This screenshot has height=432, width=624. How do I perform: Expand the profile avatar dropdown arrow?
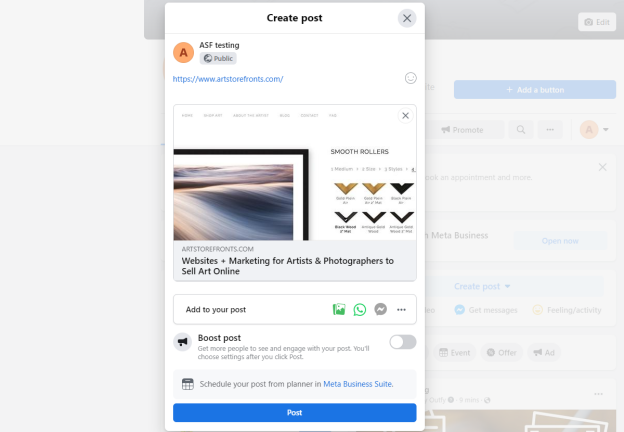pos(606,130)
